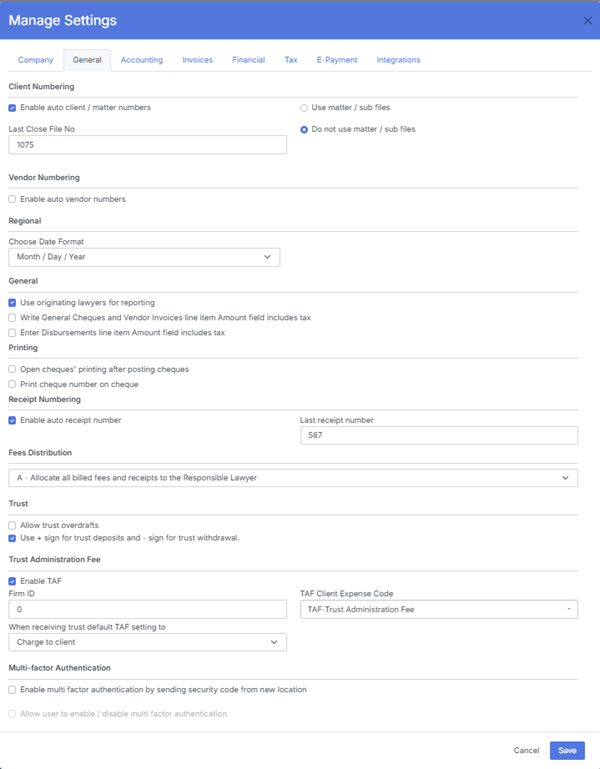Open the Company tab
Screen dimensions: 600x769
[36, 60]
